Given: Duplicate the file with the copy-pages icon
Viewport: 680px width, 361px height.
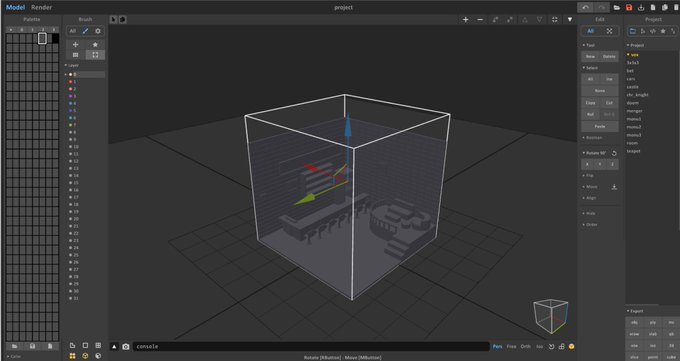Looking at the screenshot, I should [x=665, y=7].
